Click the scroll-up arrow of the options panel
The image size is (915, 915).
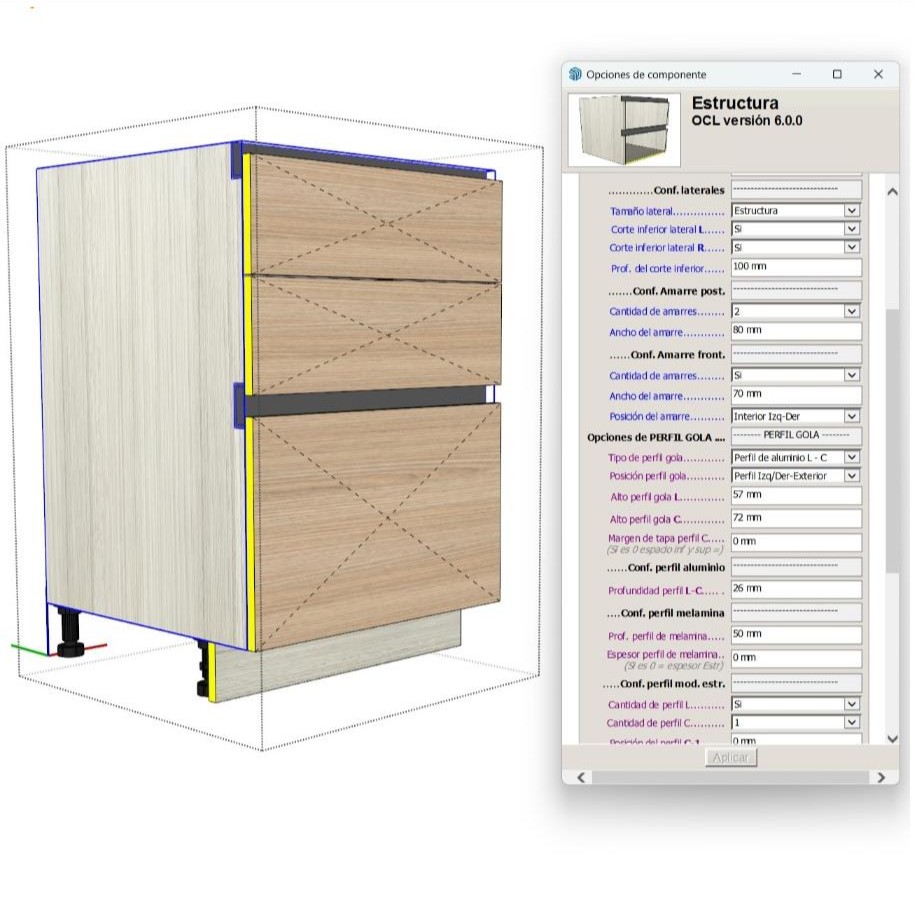pyautogui.click(x=893, y=192)
